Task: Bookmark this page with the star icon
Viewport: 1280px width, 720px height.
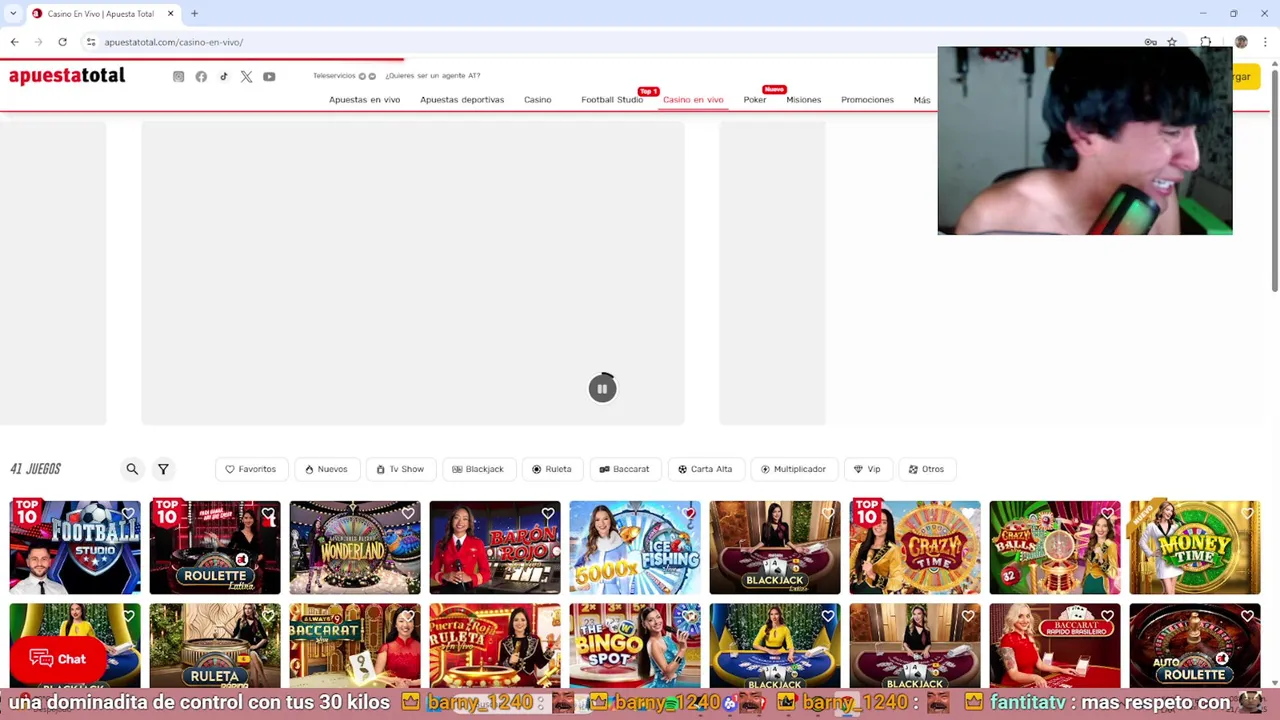Action: [x=1172, y=42]
